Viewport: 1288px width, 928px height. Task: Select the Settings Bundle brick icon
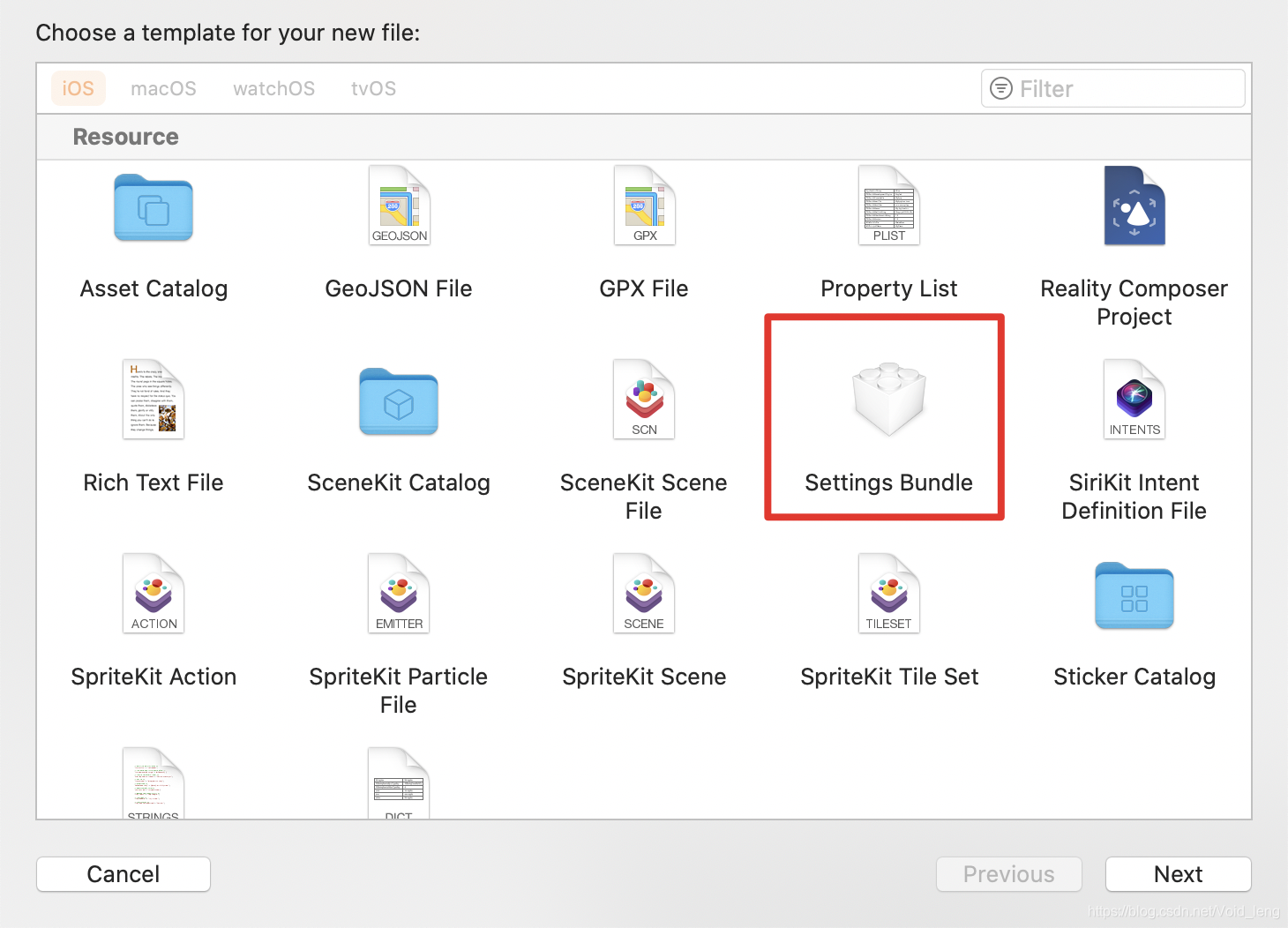click(889, 399)
